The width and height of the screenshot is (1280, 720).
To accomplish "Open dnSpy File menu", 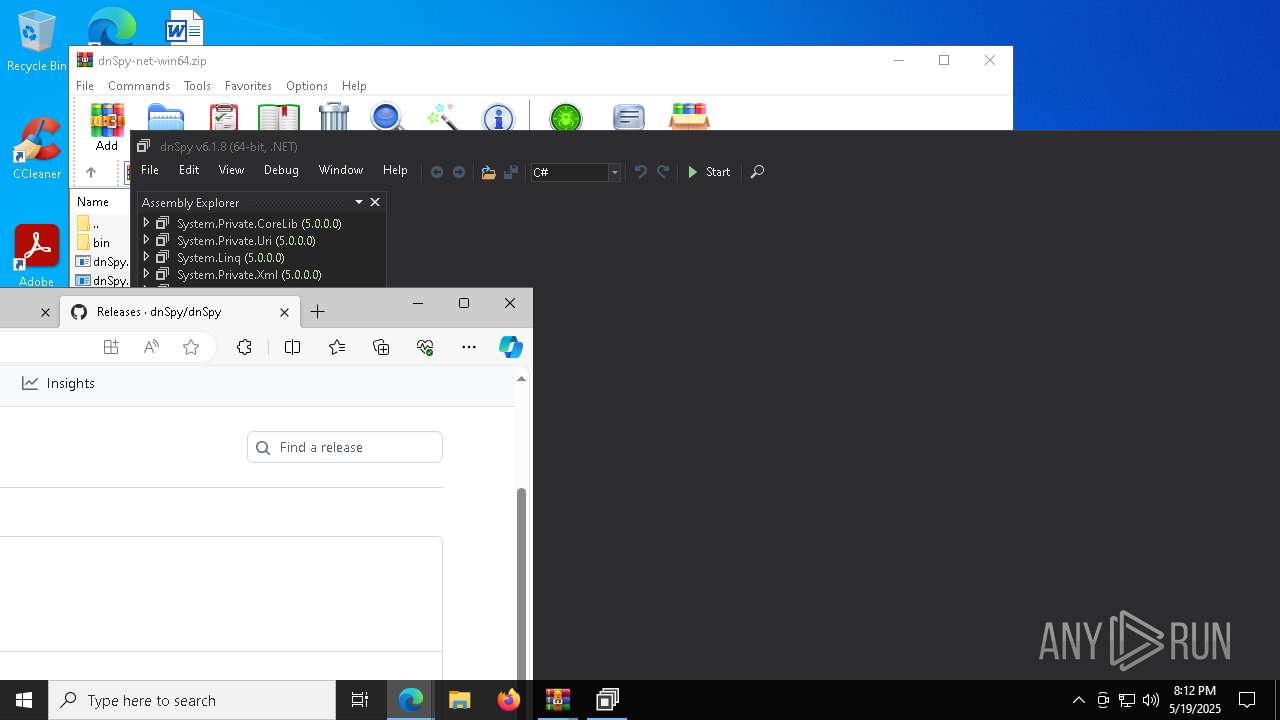I will pos(150,170).
